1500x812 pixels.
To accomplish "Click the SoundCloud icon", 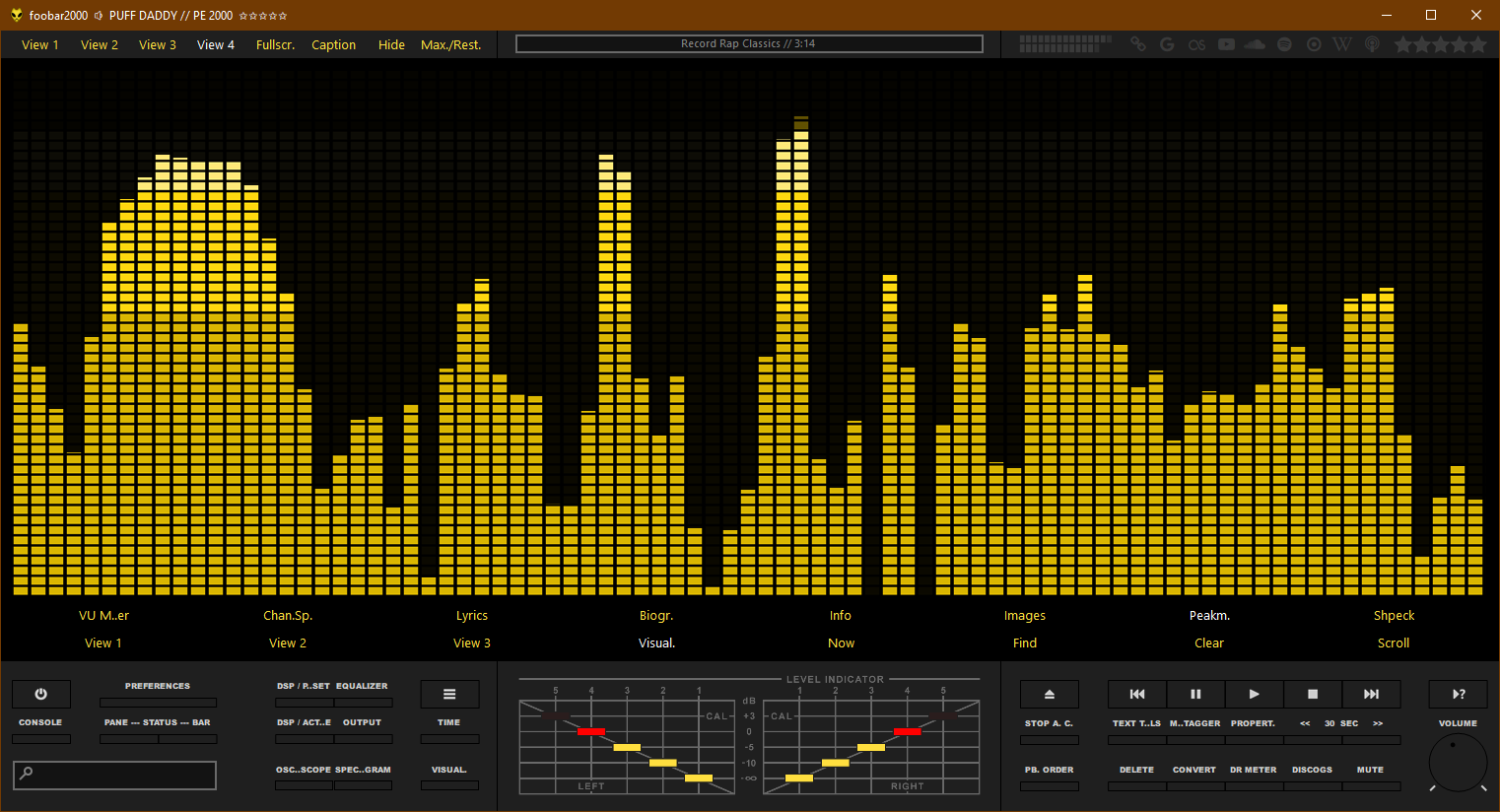I will click(x=1255, y=44).
